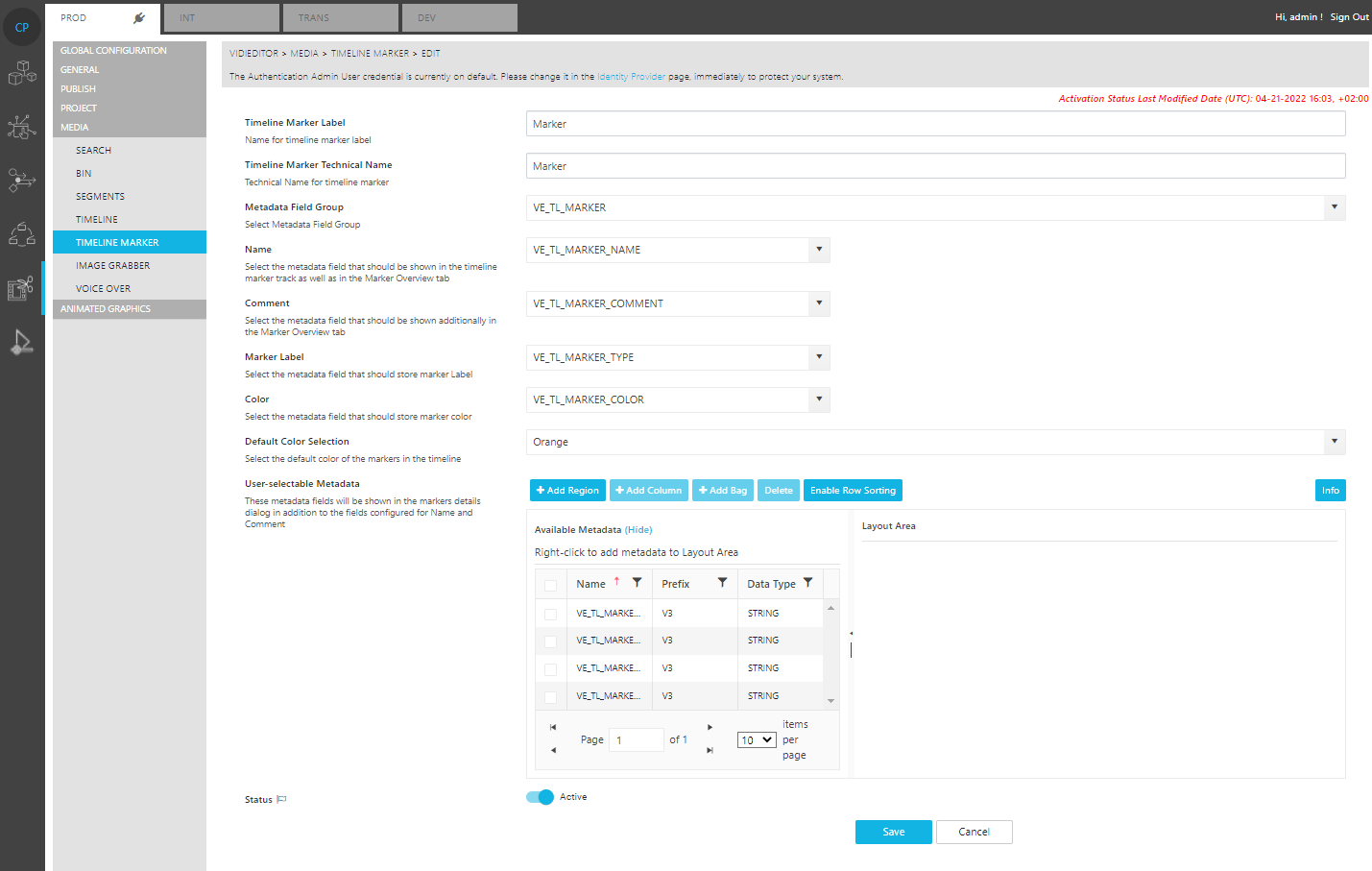The width and height of the screenshot is (1372, 871).
Task: Open the cubes module icon in sidebar
Action: coord(22,73)
